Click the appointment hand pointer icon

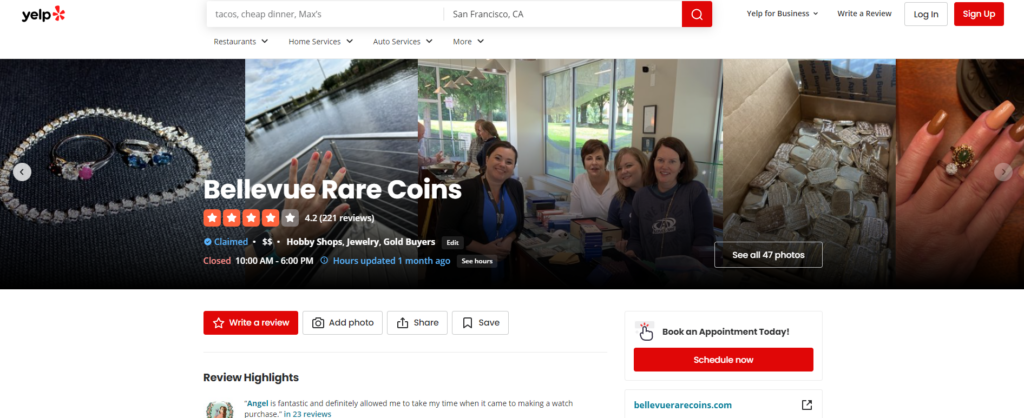tap(645, 331)
